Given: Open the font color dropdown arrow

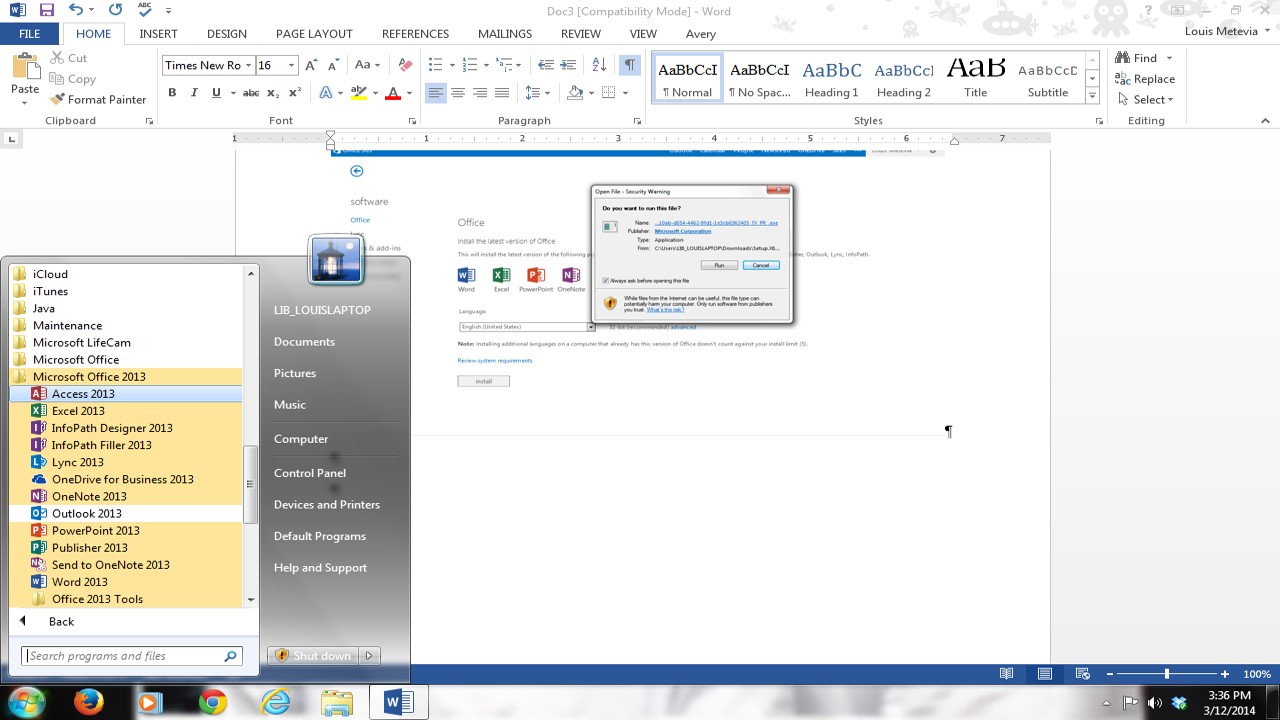Looking at the screenshot, I should click(408, 93).
